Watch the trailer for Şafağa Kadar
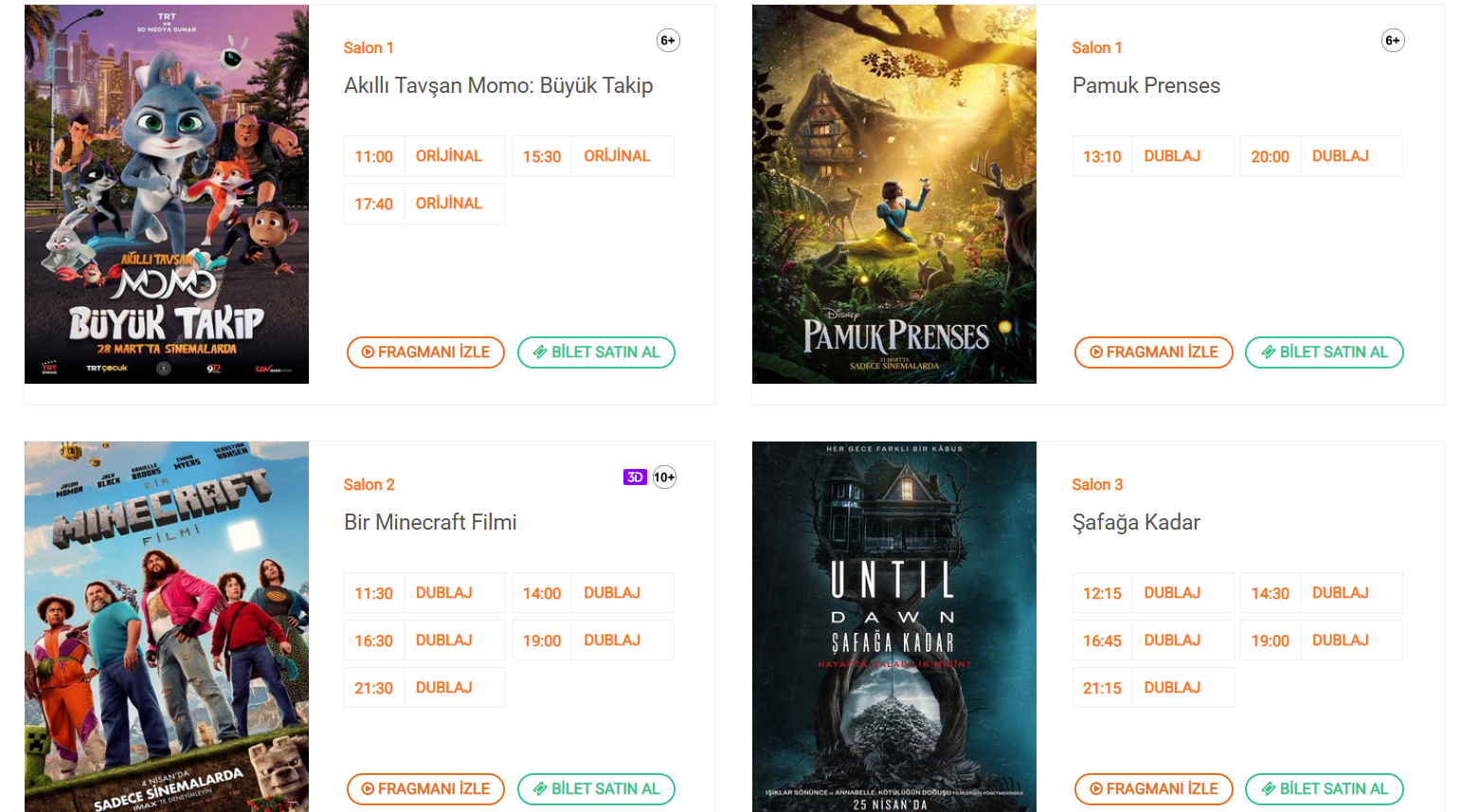 [x=1153, y=789]
